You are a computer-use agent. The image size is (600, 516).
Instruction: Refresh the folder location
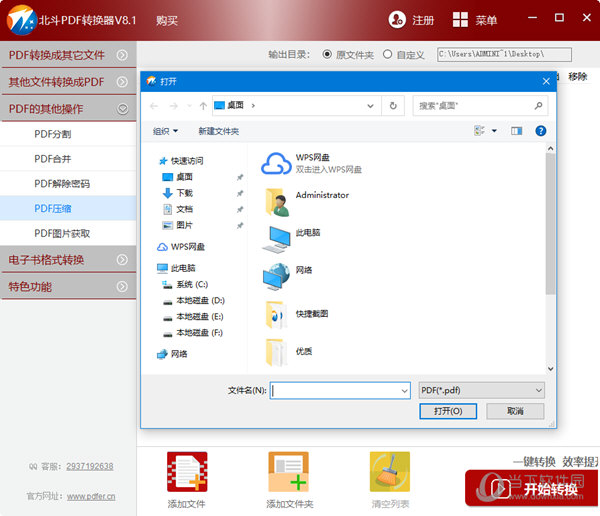click(x=393, y=106)
